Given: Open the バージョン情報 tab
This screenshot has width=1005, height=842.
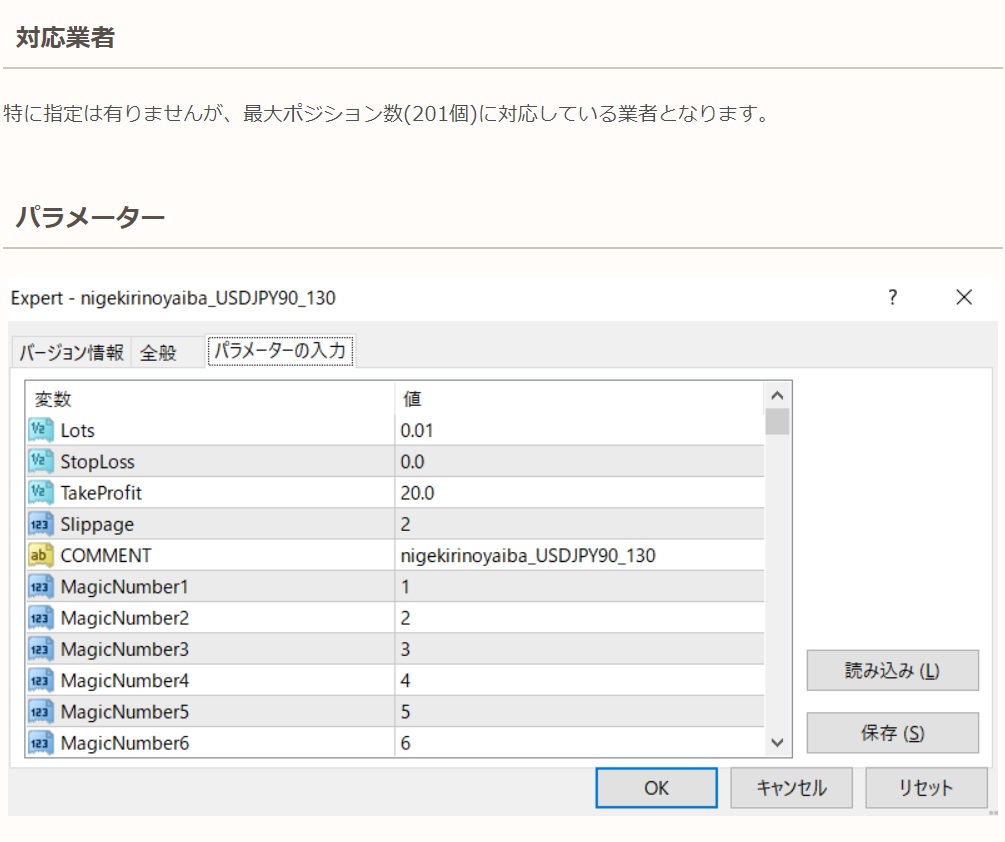Looking at the screenshot, I should click(71, 352).
